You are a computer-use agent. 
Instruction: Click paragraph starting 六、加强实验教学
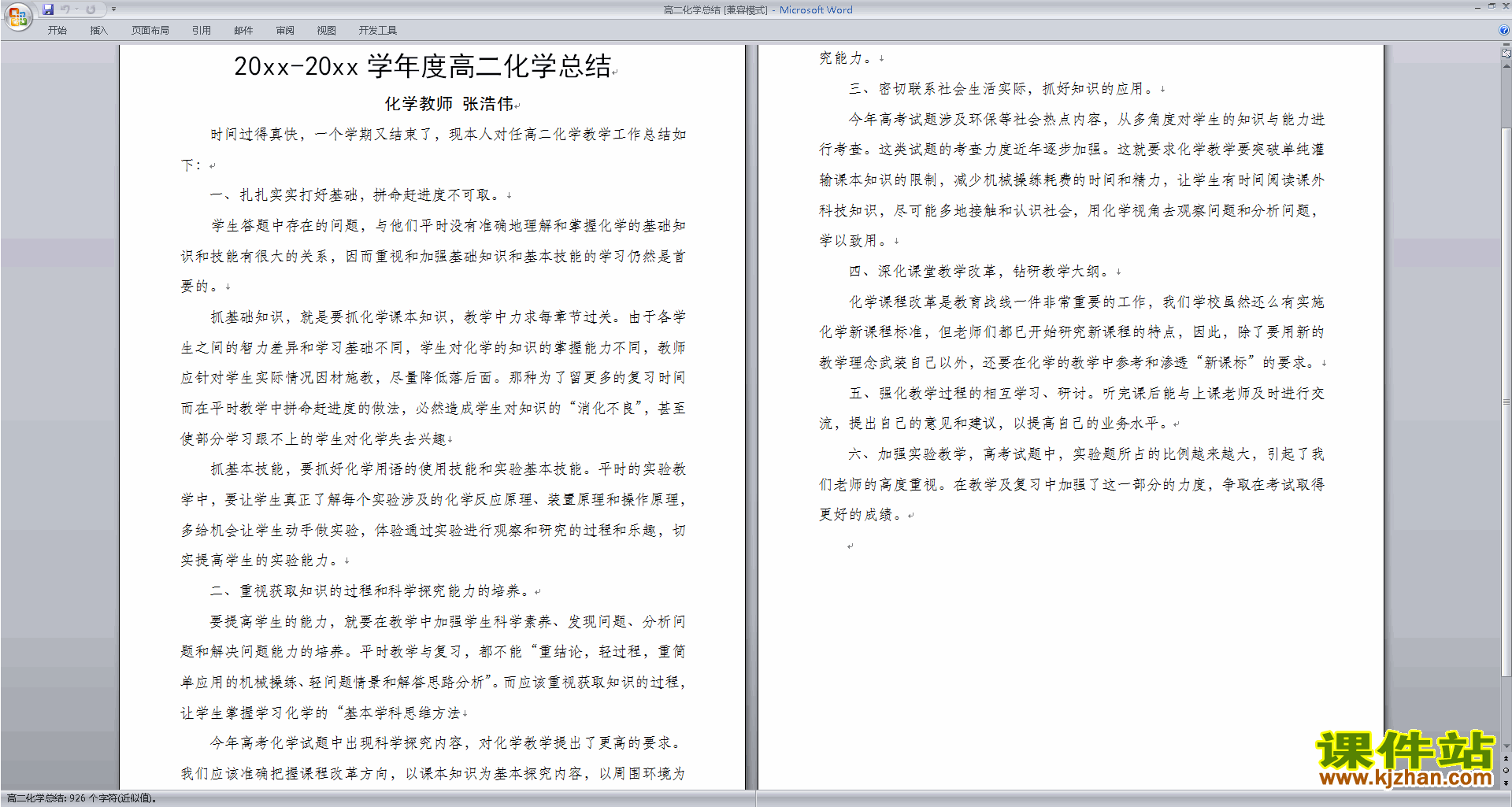[x=1072, y=484]
